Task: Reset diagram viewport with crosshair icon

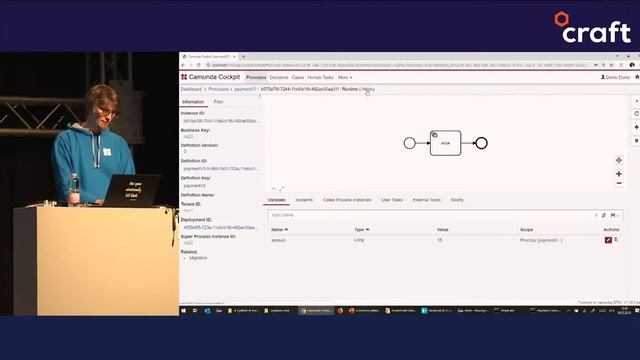Action: coord(619,160)
